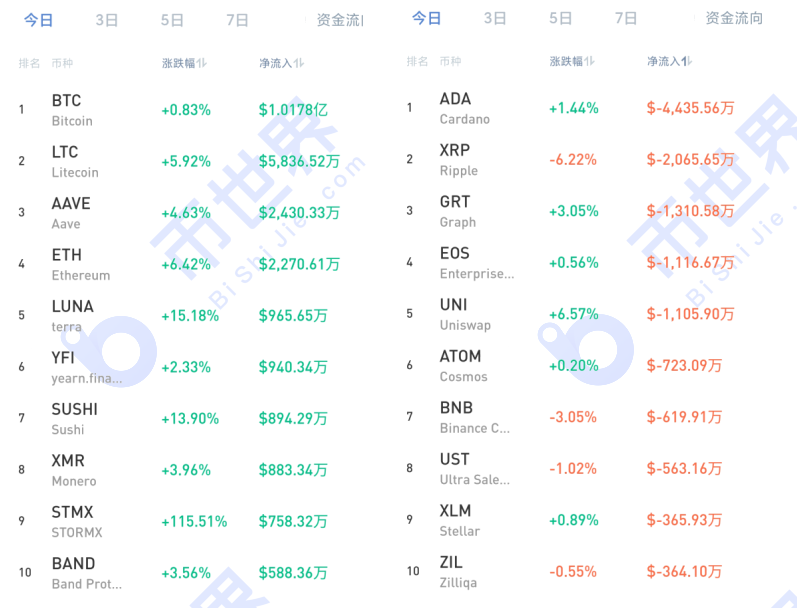Click ZIL net outflow $-364.10万

pyautogui.click(x=684, y=571)
